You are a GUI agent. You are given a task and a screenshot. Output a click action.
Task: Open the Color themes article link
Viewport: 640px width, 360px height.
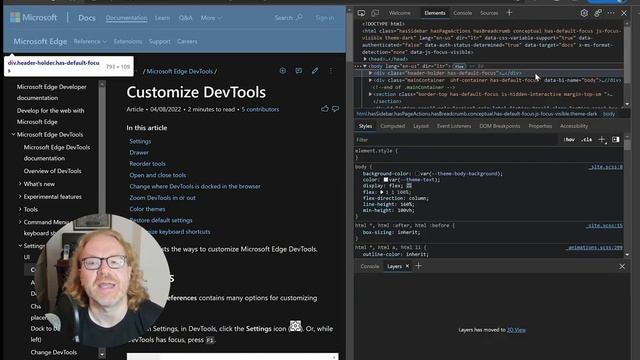click(147, 209)
